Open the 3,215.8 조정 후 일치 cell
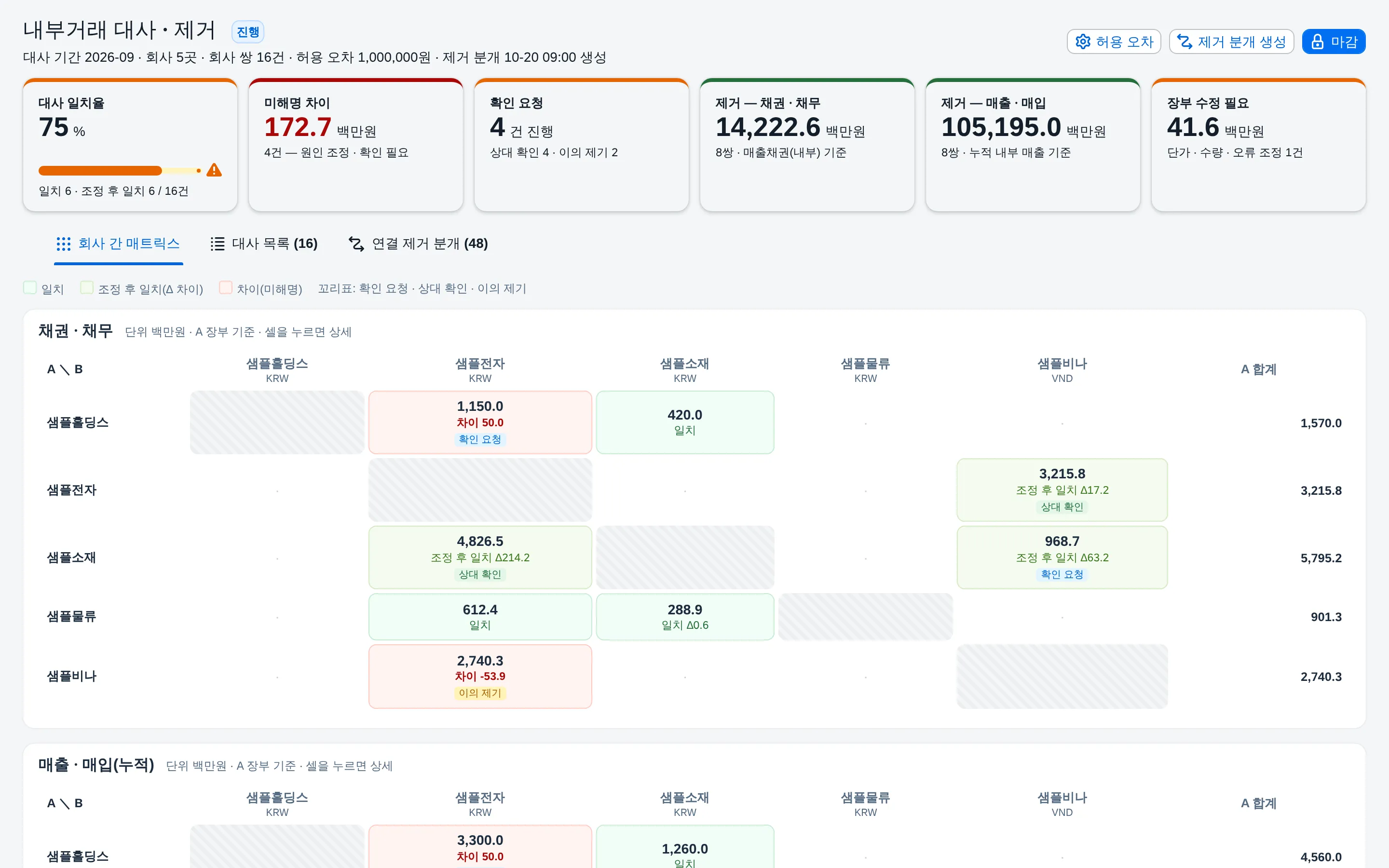 pyautogui.click(x=1062, y=489)
